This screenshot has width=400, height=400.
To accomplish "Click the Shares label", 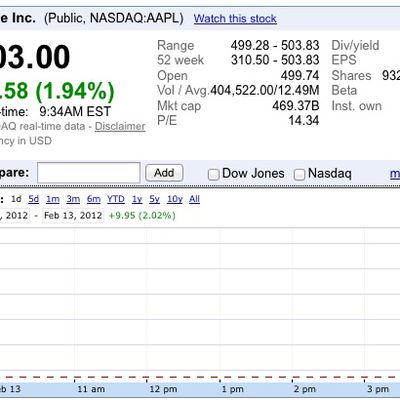I will click(351, 75).
